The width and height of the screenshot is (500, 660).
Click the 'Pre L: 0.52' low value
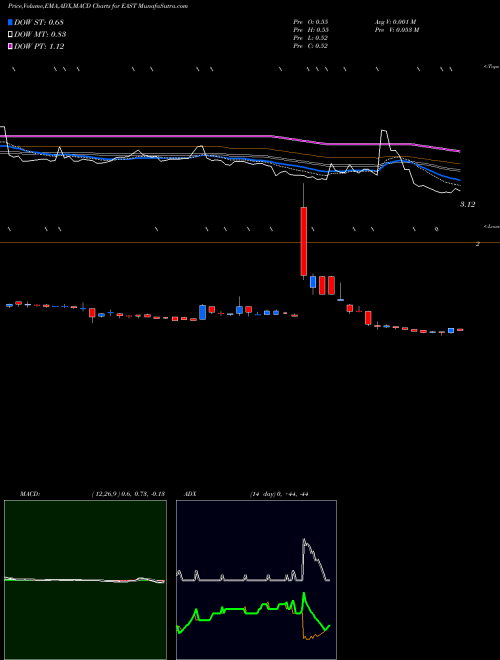click(311, 38)
